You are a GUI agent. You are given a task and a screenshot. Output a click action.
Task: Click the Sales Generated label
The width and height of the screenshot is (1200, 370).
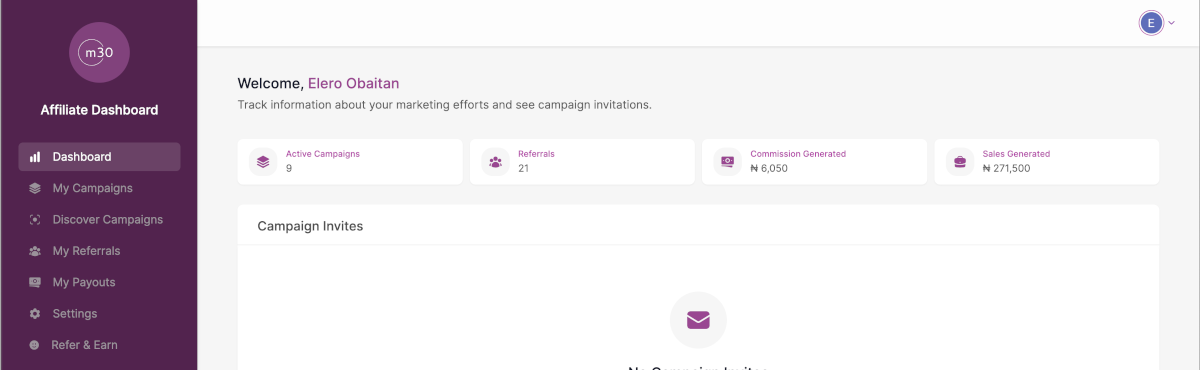pyautogui.click(x=1016, y=154)
